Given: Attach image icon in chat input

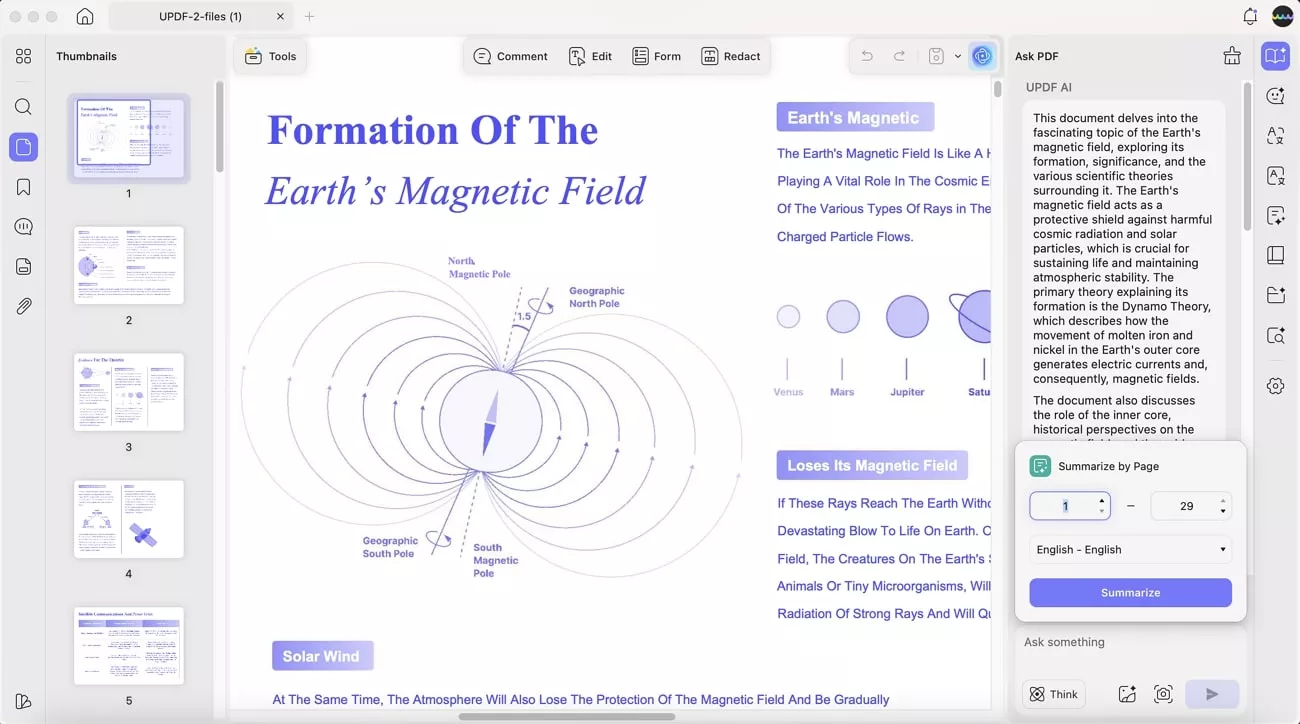Looking at the screenshot, I should (x=1127, y=694).
